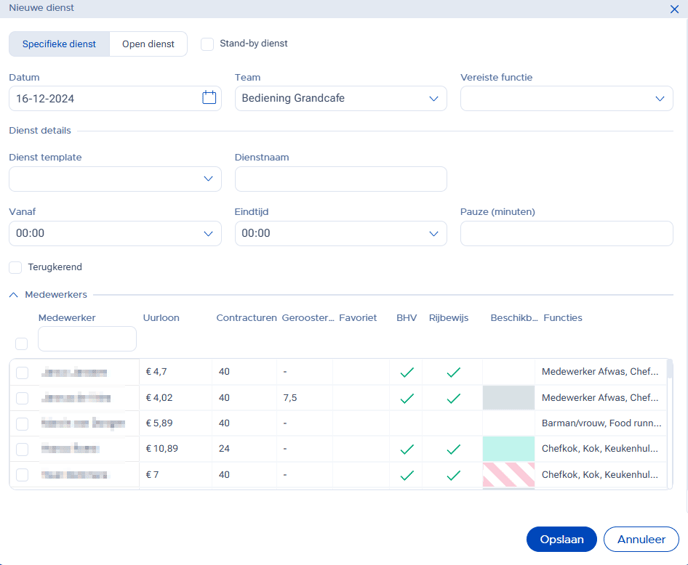
Task: Click BHV checkmark in the €4,7 row
Action: 406,372
